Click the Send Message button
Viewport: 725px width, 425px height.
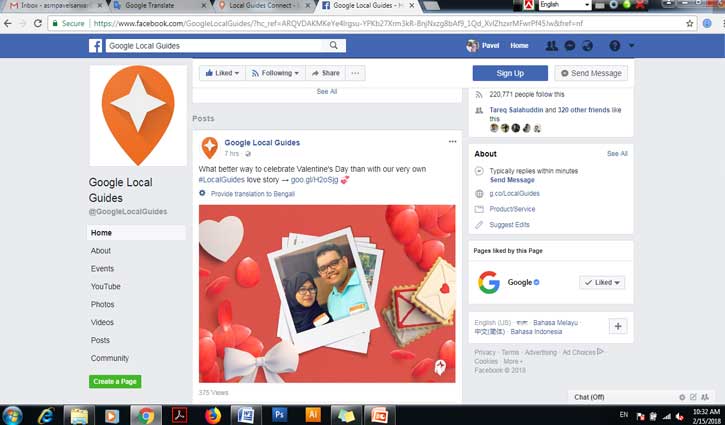pyautogui.click(x=591, y=73)
